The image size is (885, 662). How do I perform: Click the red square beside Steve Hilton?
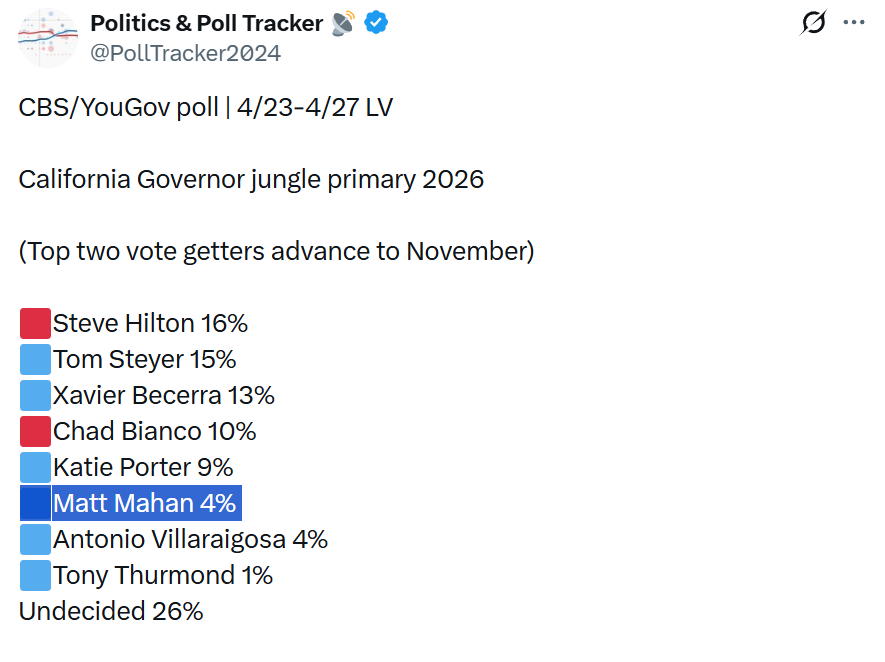(35, 323)
